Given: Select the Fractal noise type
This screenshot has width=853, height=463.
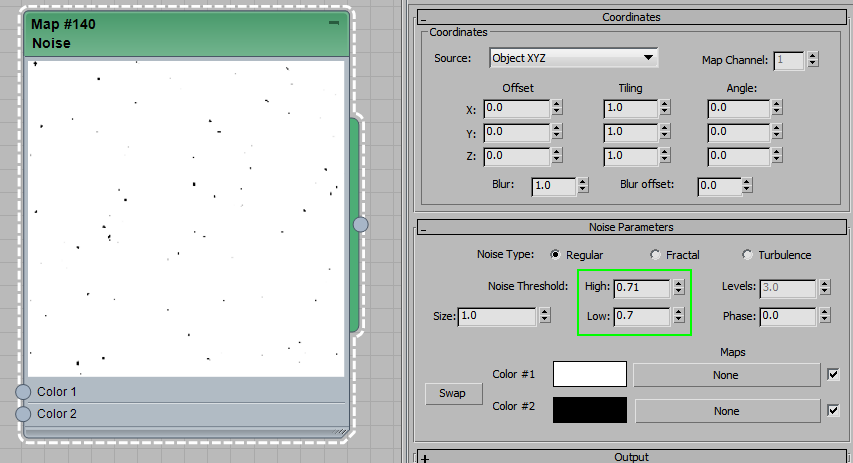Looking at the screenshot, I should [x=656, y=255].
